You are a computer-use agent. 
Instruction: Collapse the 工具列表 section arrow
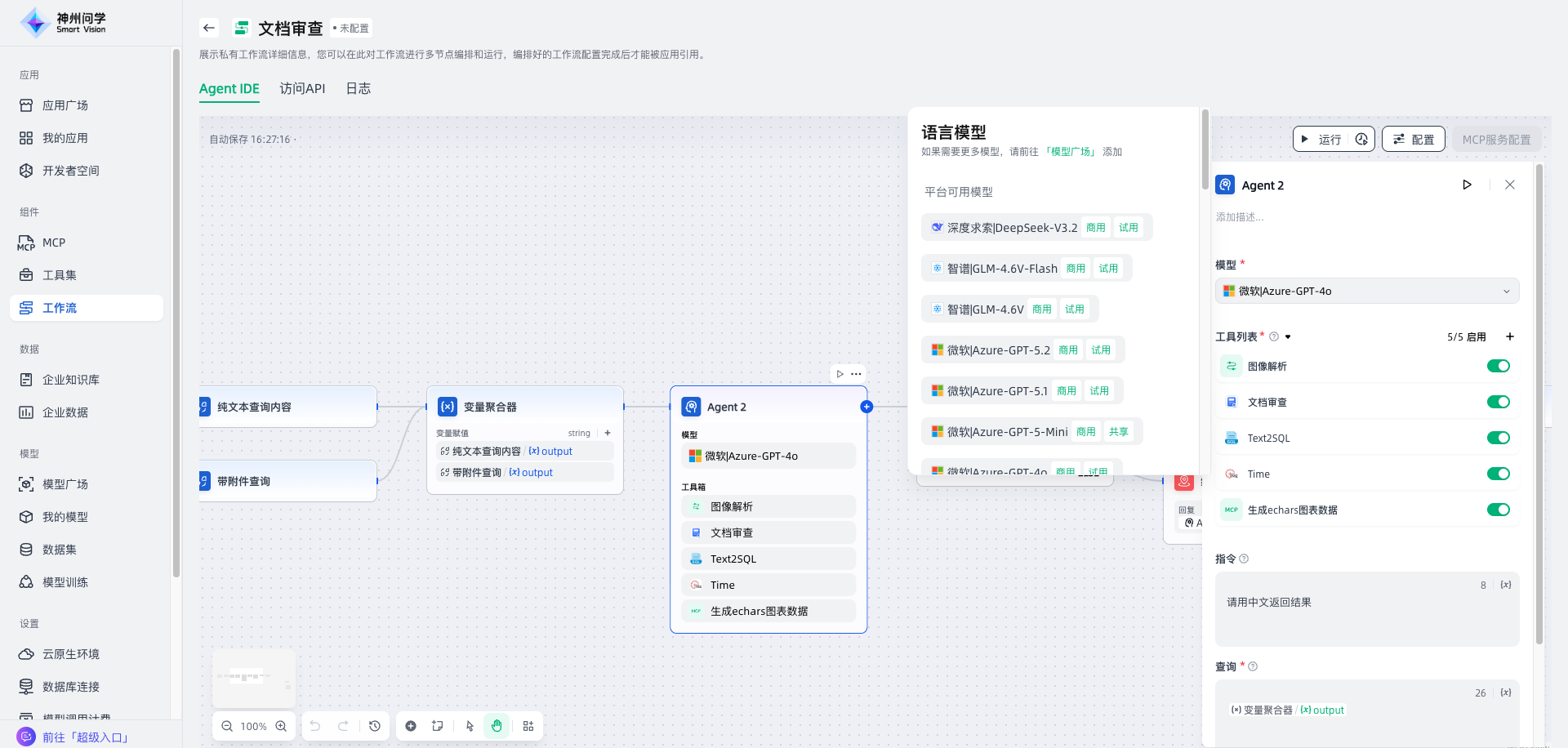(1288, 337)
